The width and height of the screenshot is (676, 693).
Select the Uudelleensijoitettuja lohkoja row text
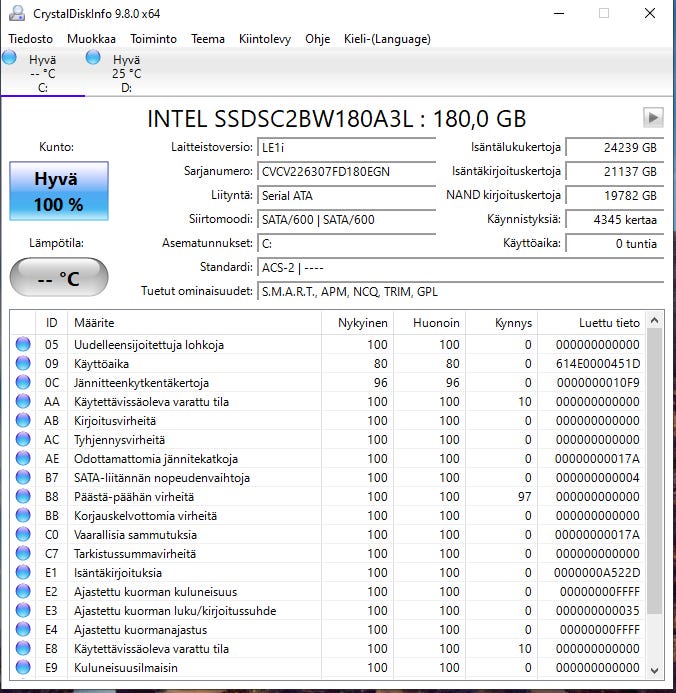(149, 345)
